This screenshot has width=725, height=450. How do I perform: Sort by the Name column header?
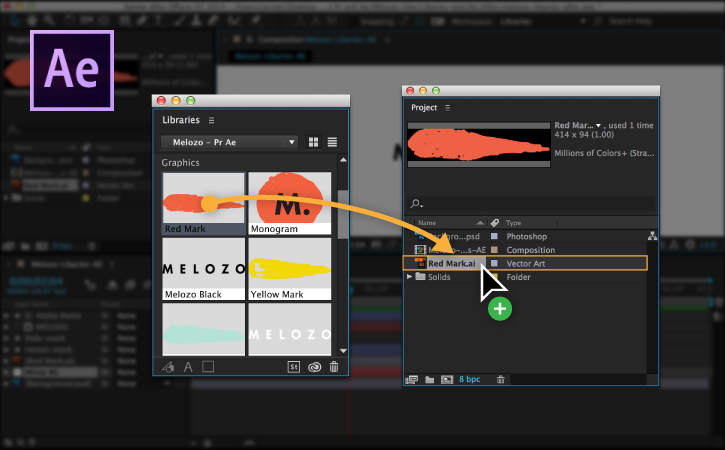[427, 223]
